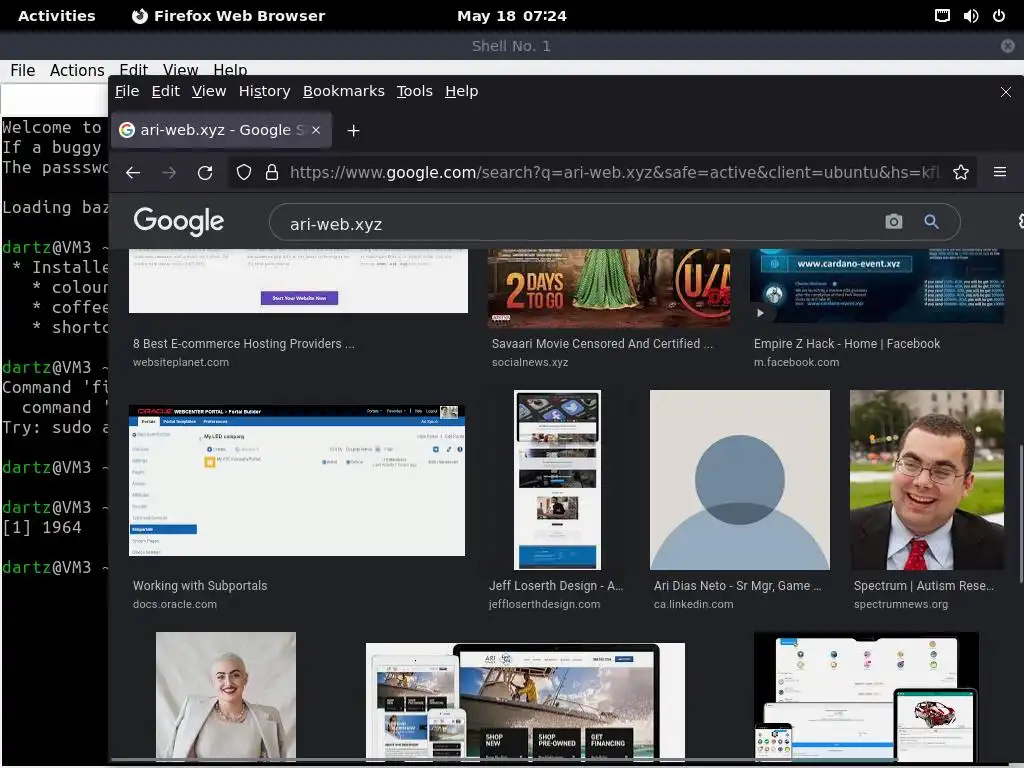Click the page vertical scrollbar thumb
1024x768 pixels.
[x=1021, y=514]
